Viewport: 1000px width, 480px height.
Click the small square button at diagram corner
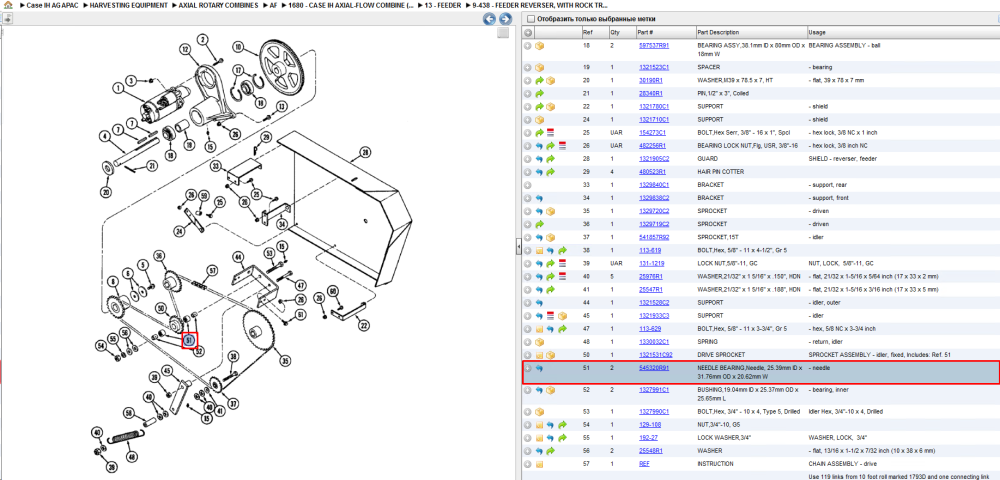(503, 33)
